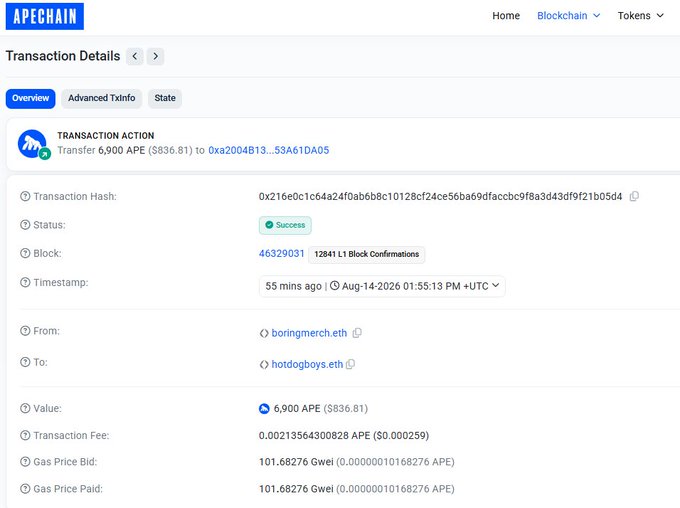Click the transaction fee 0.00213564300828 APE
This screenshot has height=508, width=680.
314,436
